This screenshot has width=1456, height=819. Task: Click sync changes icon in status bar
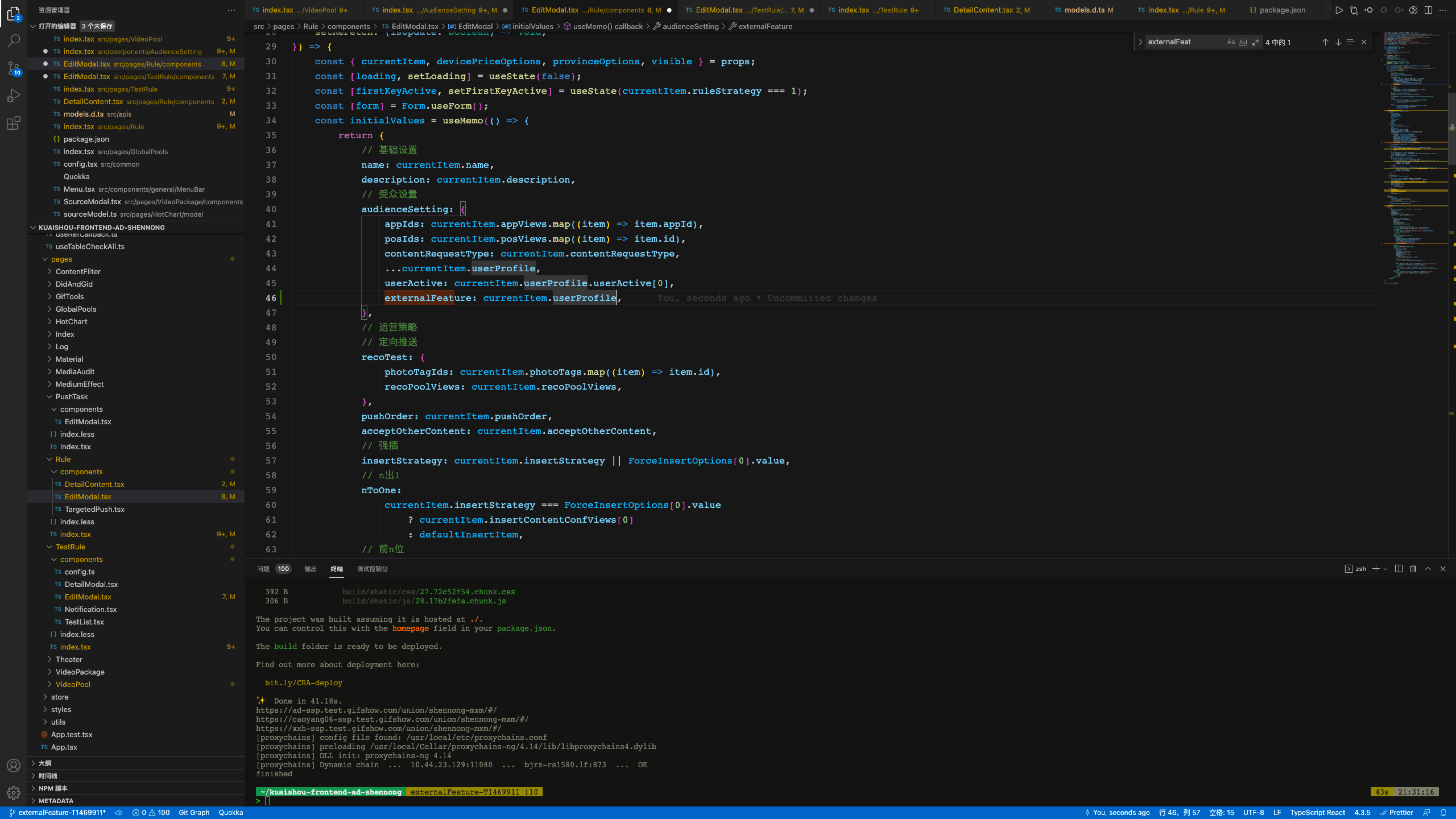coord(119,813)
